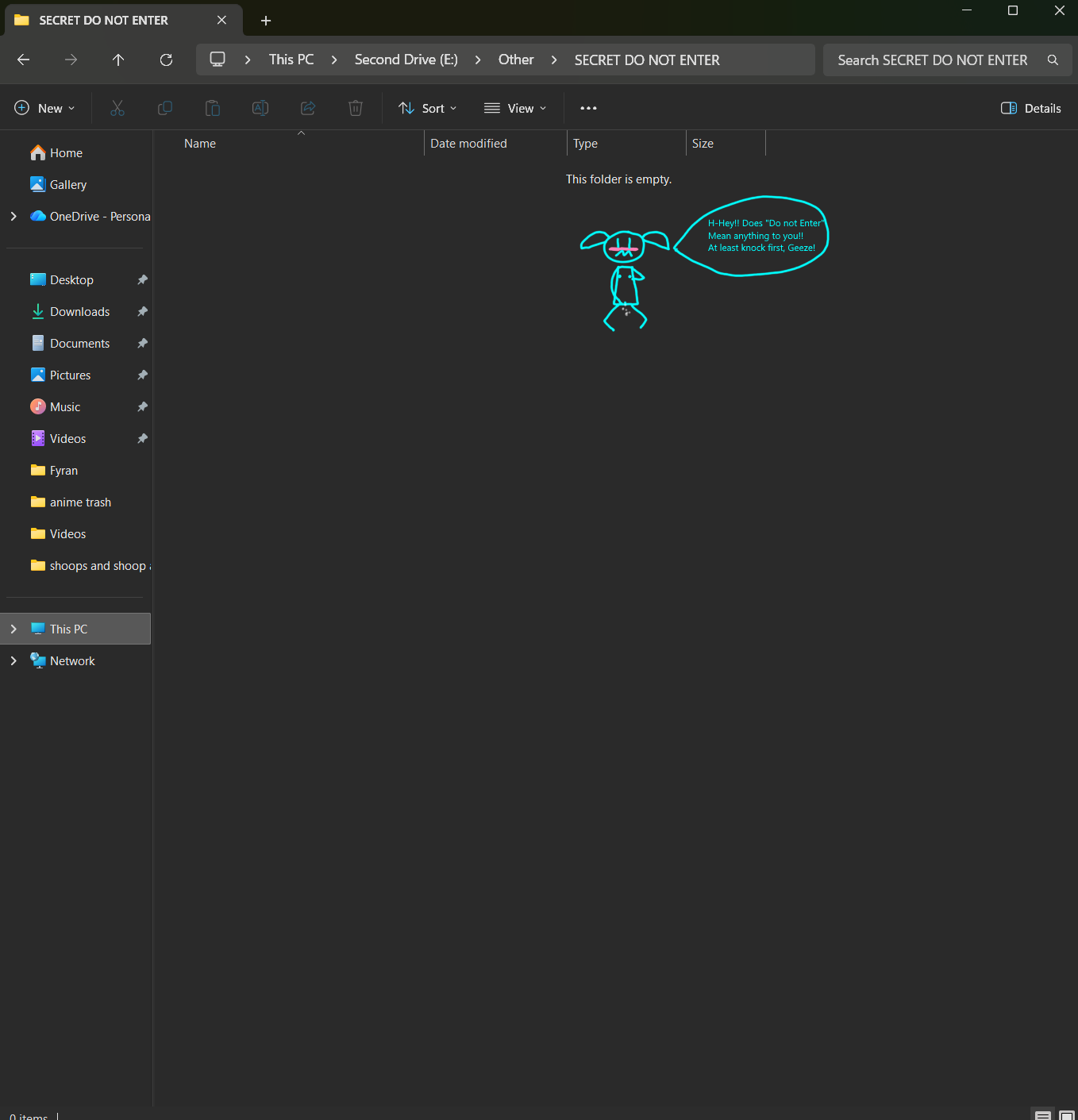Click SECRET DO NOT ENTER breadcrumb
Screen dimensions: 1078x1120
(x=647, y=60)
